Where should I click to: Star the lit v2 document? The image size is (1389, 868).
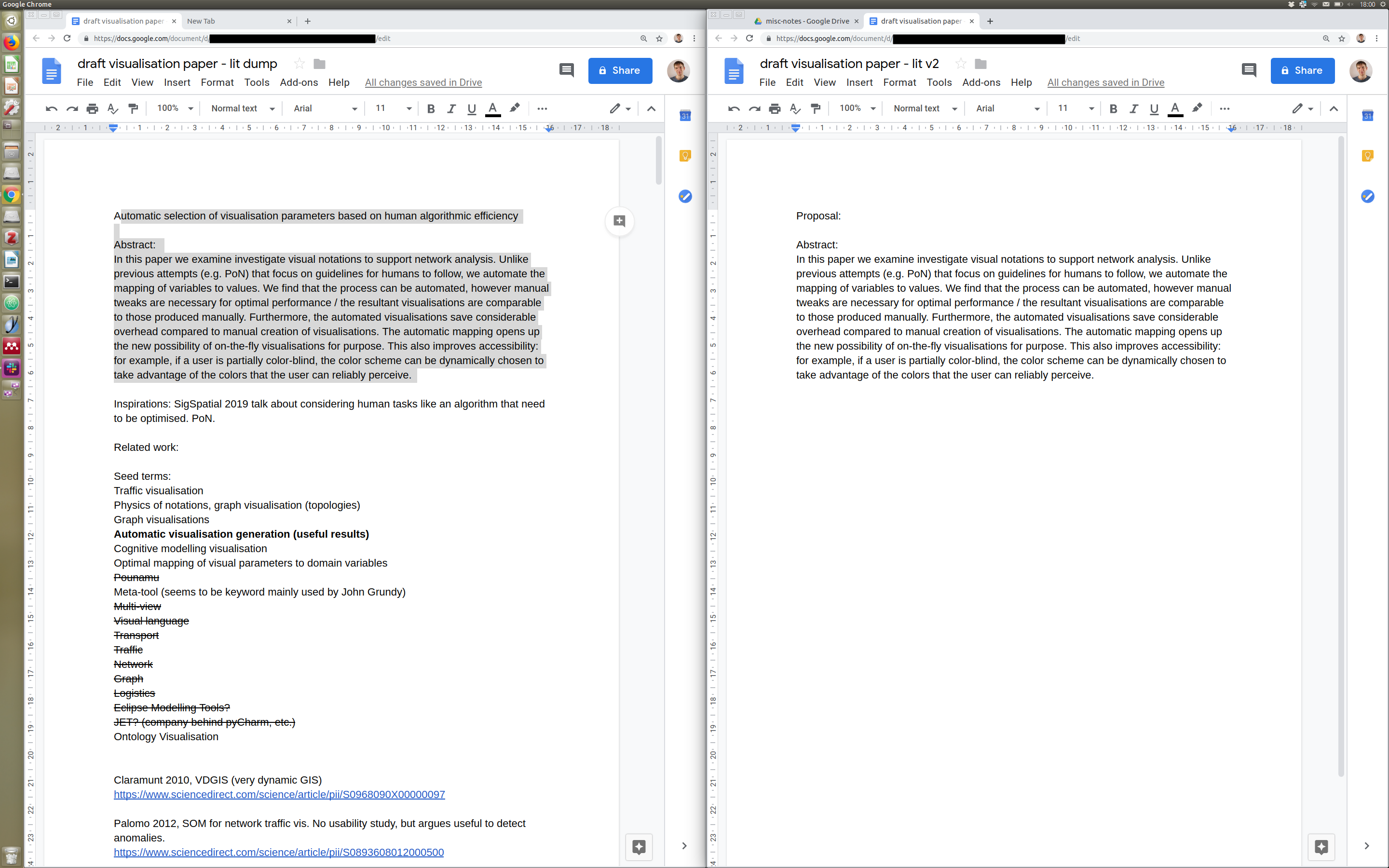pos(961,64)
